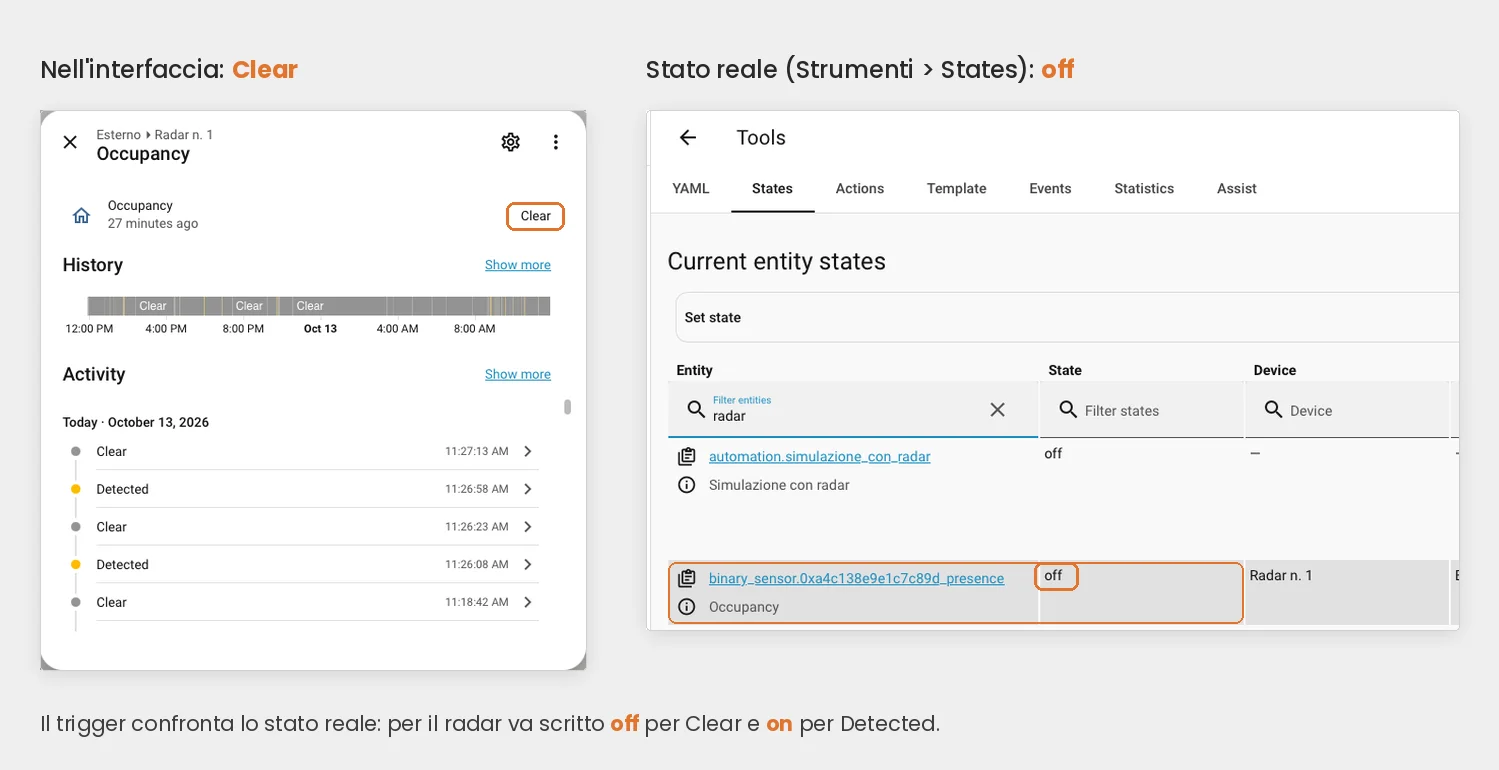Show more History
The width and height of the screenshot is (1499, 770).
518,265
